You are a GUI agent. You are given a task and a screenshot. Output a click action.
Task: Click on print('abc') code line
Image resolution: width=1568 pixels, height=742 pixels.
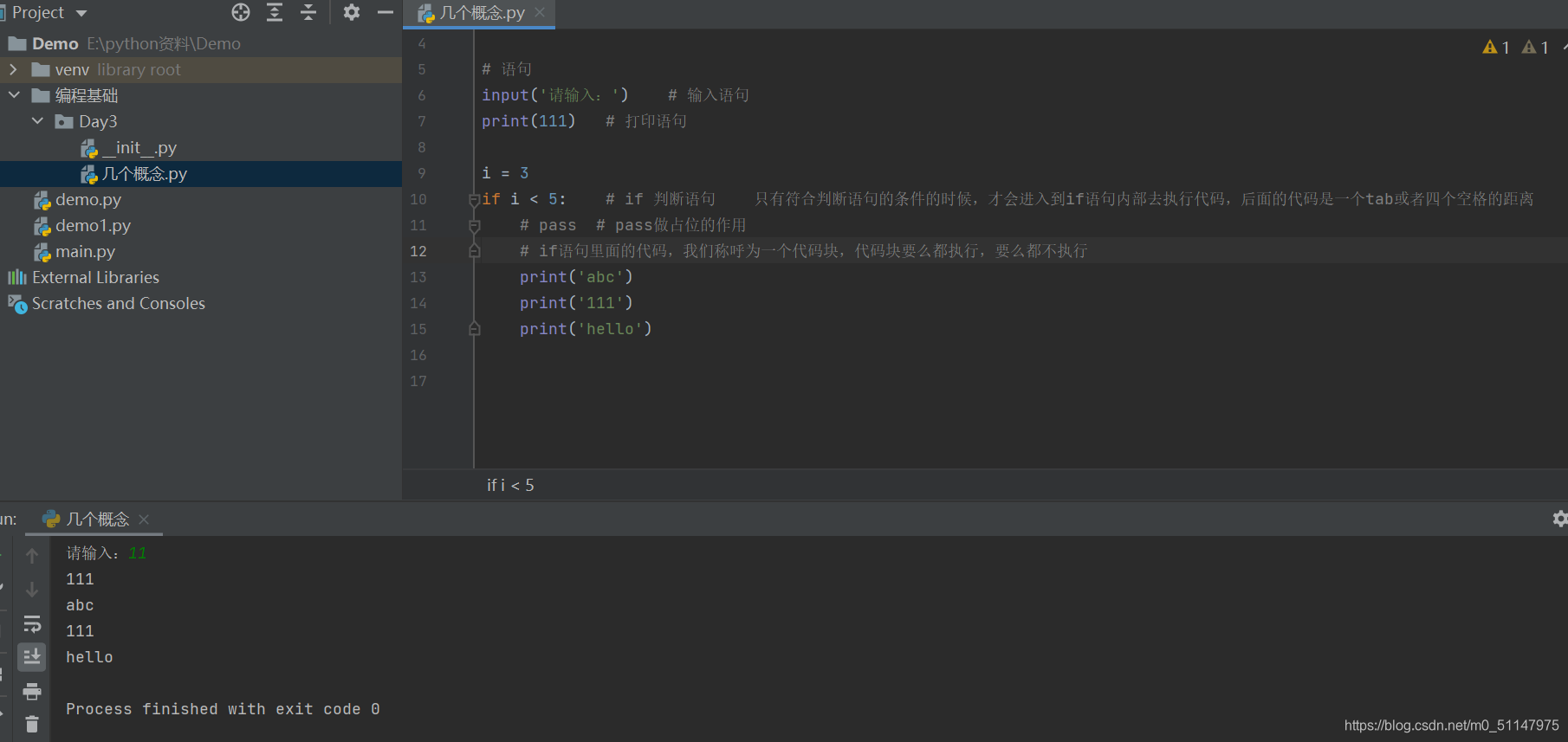tap(576, 277)
